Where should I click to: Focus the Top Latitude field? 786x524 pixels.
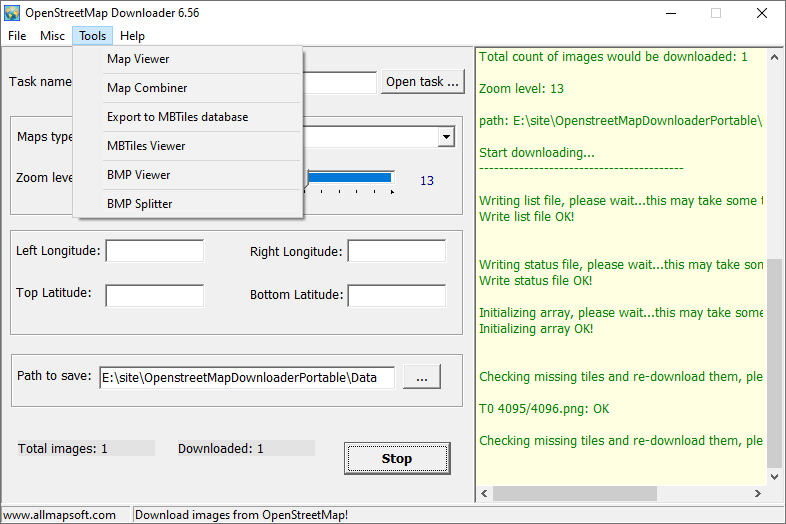[x=155, y=295]
